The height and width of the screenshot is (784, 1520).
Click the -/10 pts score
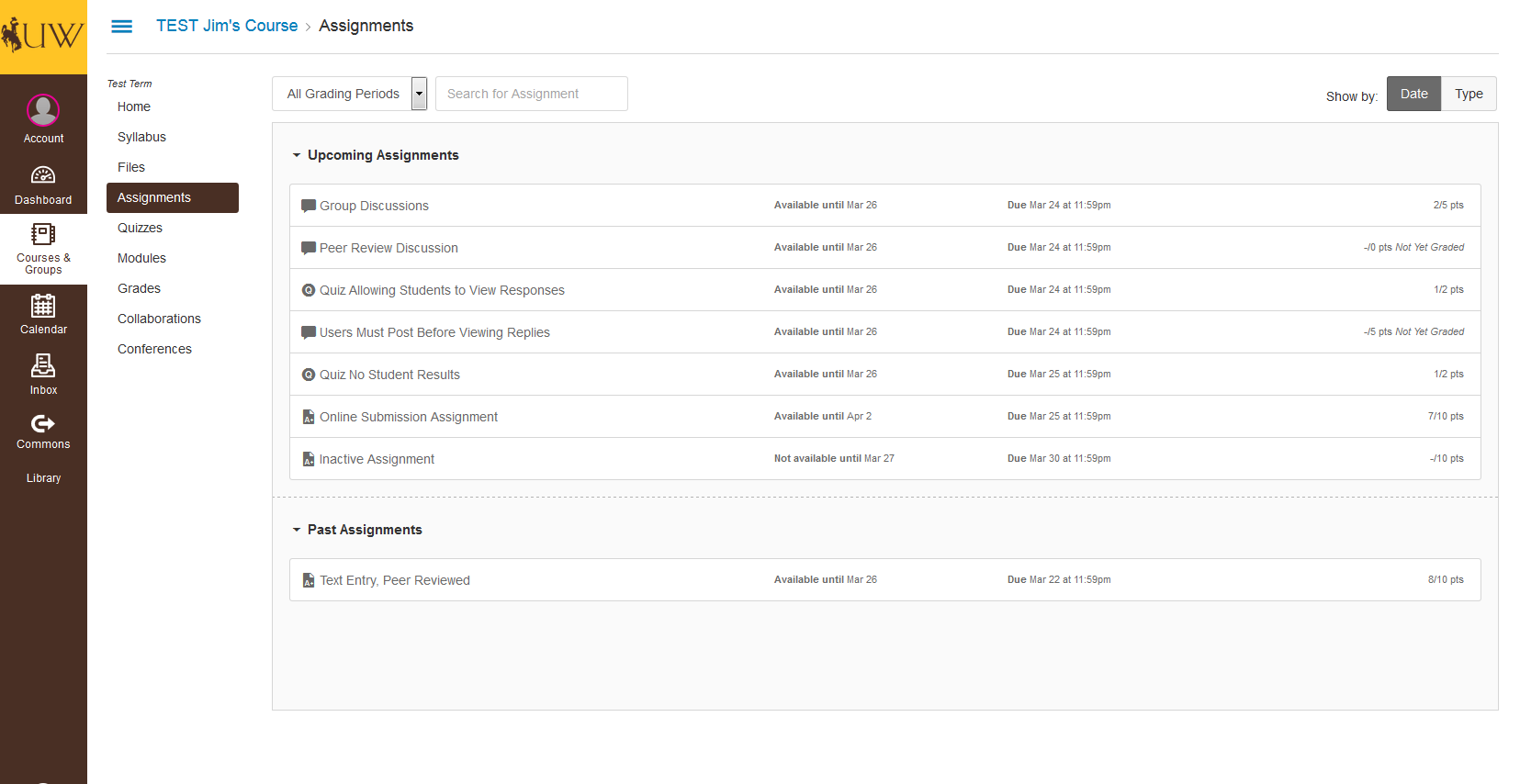pos(1447,459)
